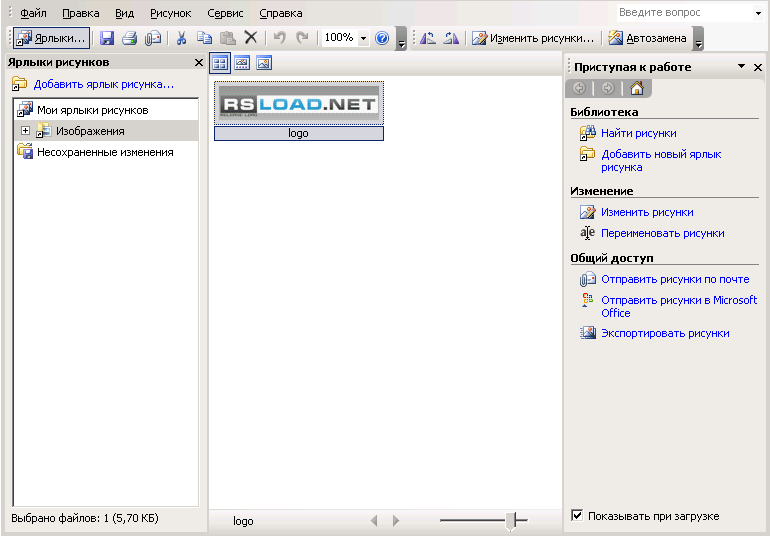Image resolution: width=770 pixels, height=536 pixels.
Task: Open the 100% zoom dropdown
Action: [363, 38]
